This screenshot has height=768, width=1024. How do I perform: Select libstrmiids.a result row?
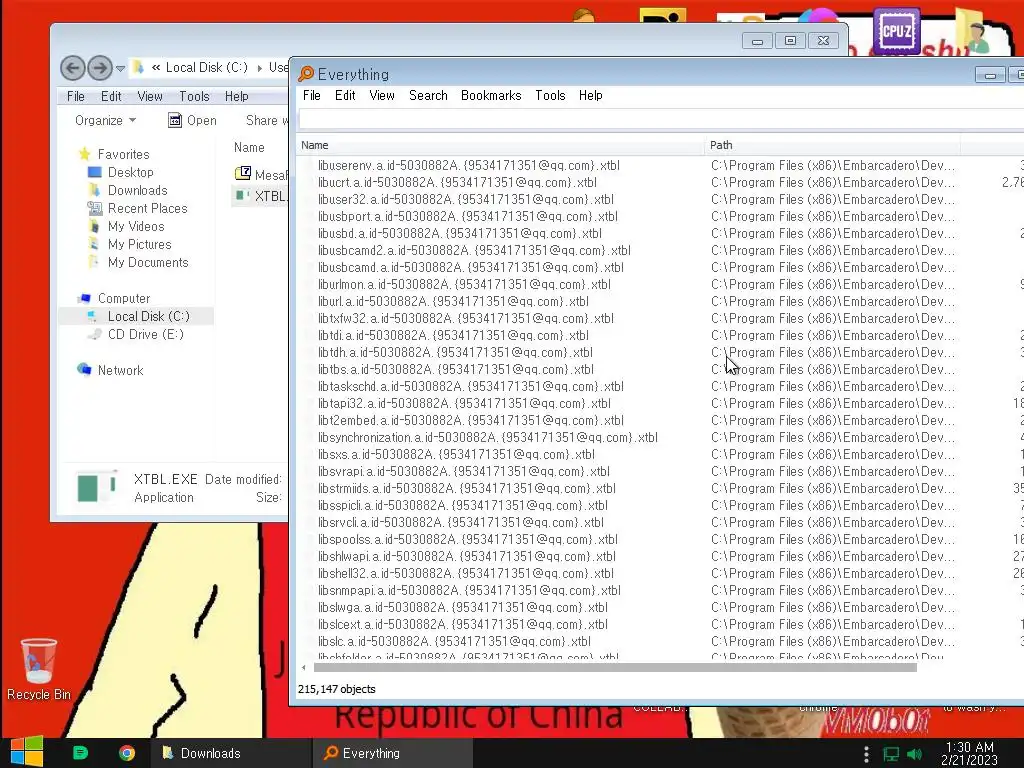pos(467,488)
